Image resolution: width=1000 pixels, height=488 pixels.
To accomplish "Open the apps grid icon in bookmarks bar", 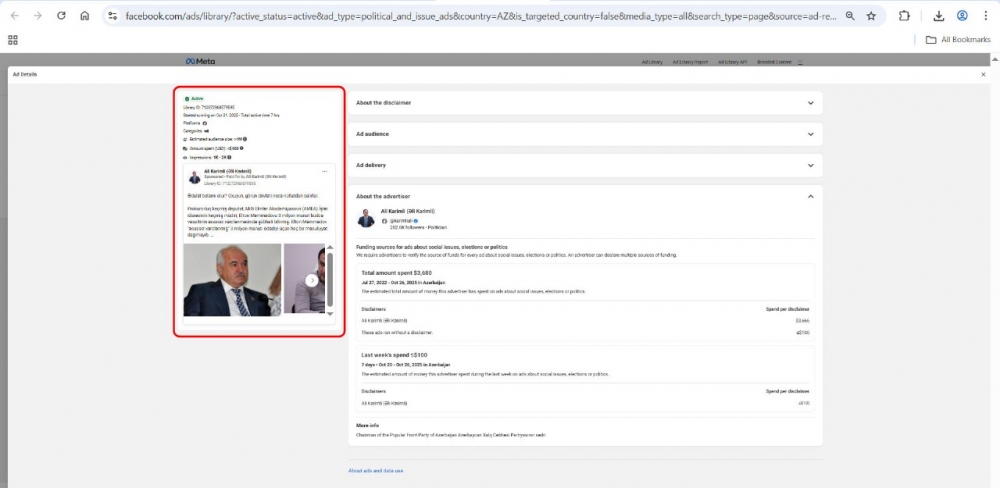I will [13, 40].
